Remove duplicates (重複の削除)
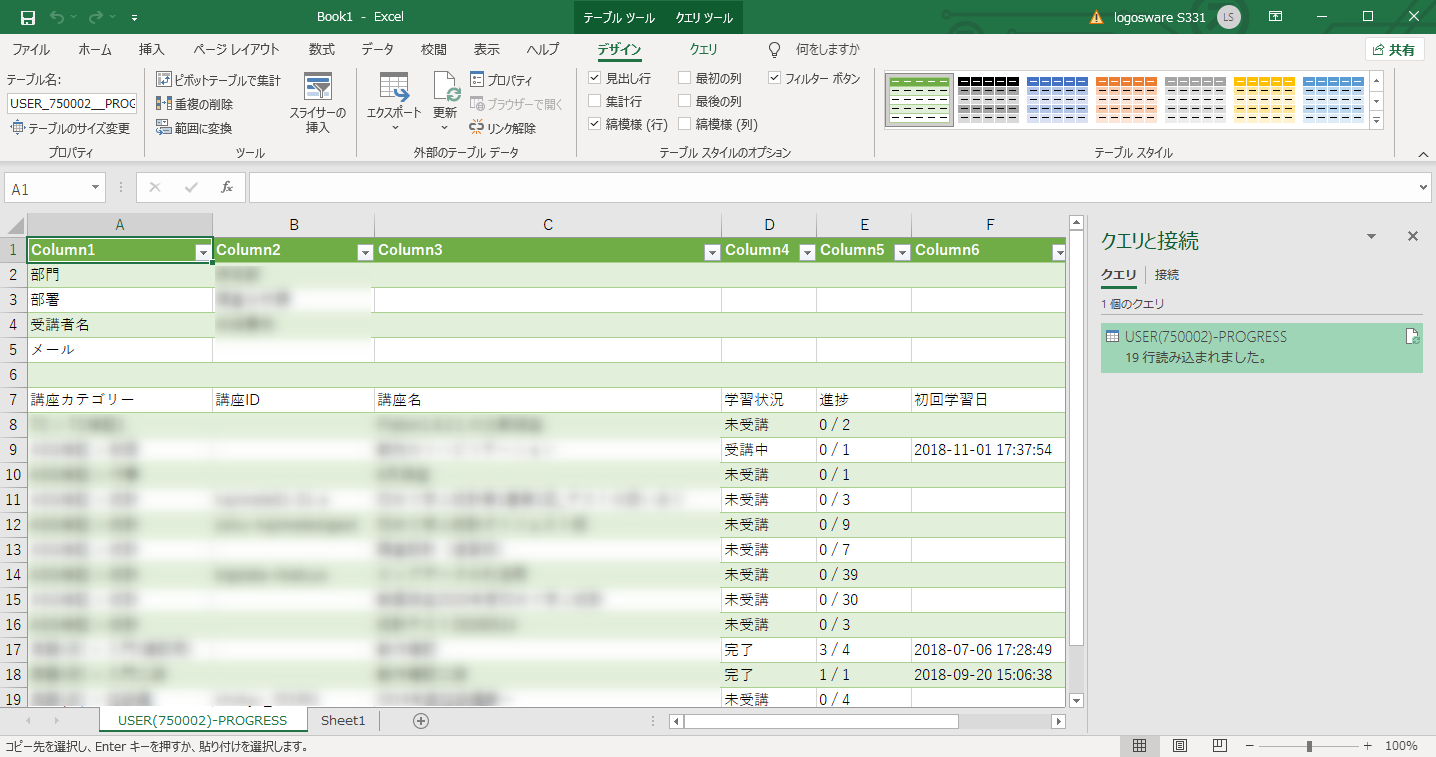Screen dimensions: 1436x757 click(195, 104)
